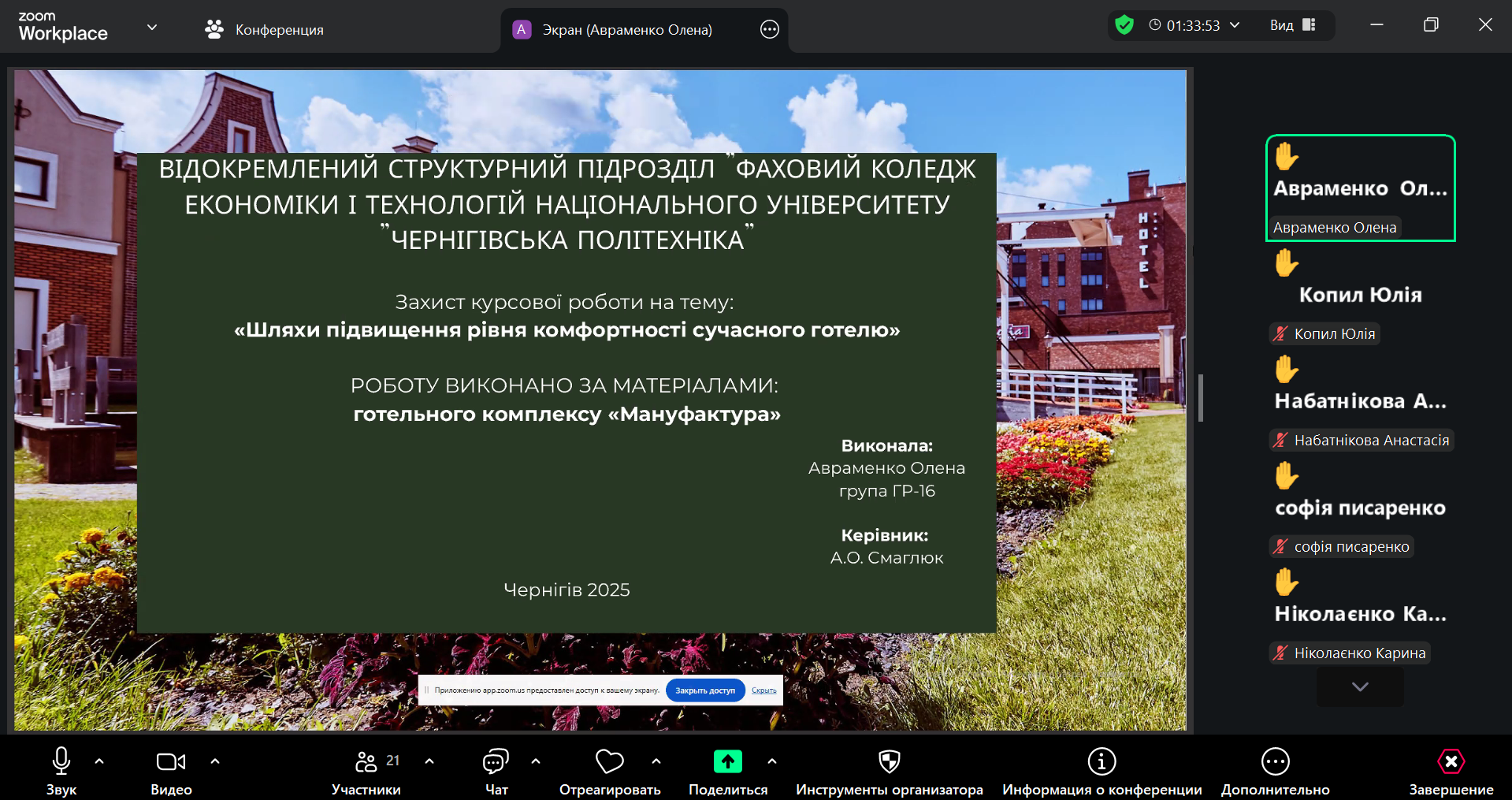Select Копил Юлія participant tile

tap(1360, 296)
